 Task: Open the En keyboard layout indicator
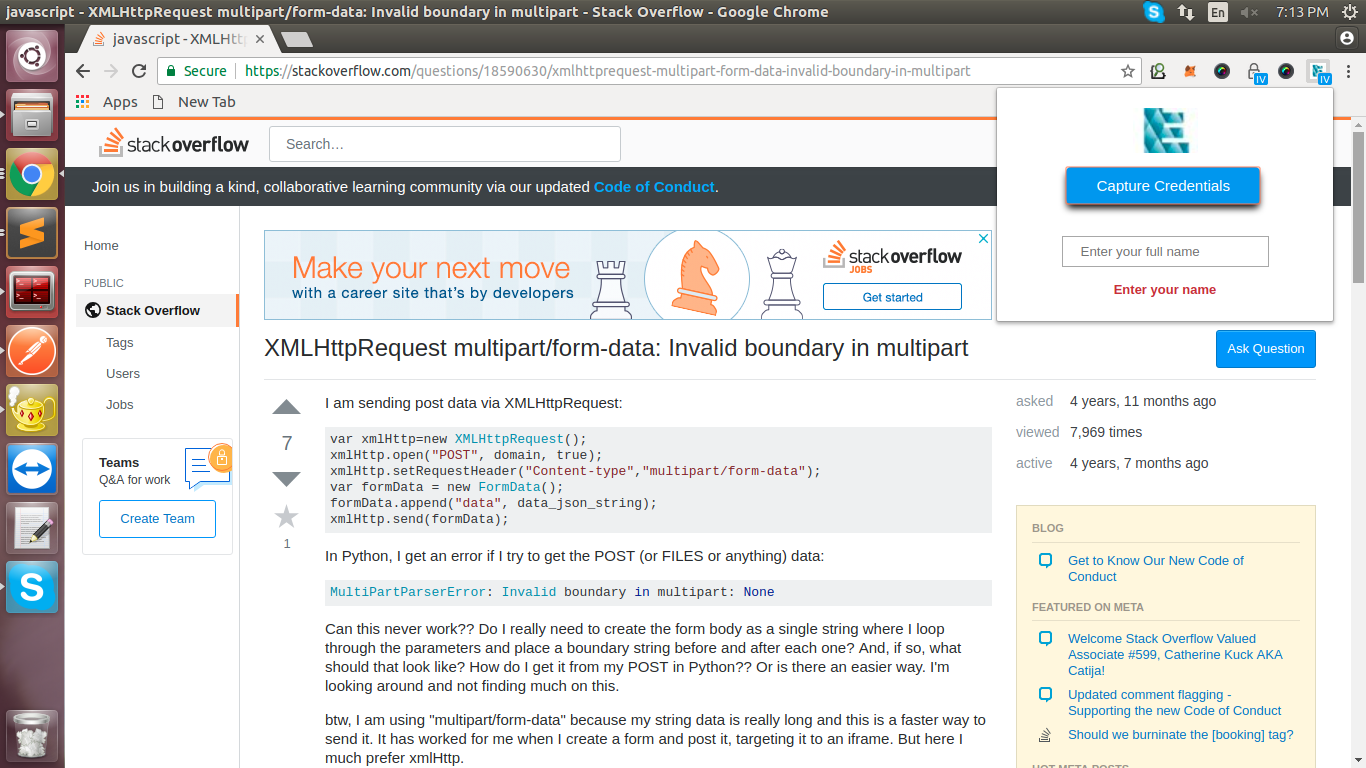[1217, 12]
